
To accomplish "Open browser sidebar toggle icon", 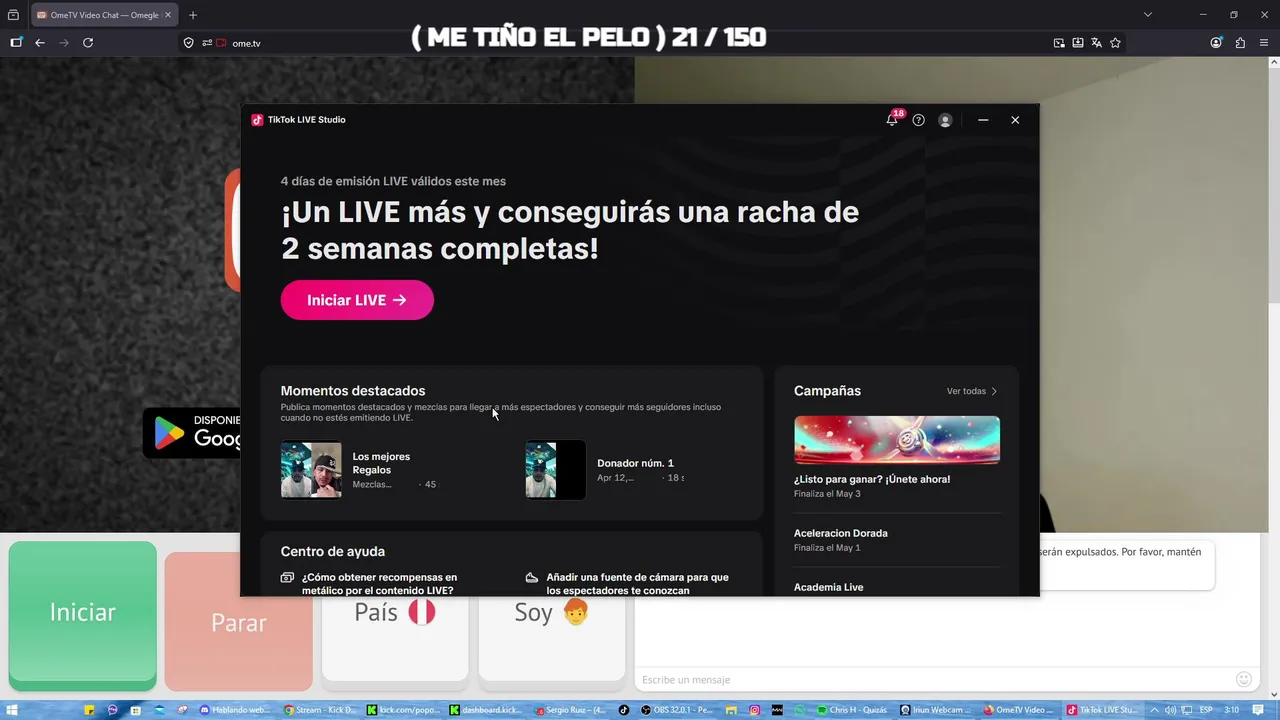I will [x=16, y=43].
